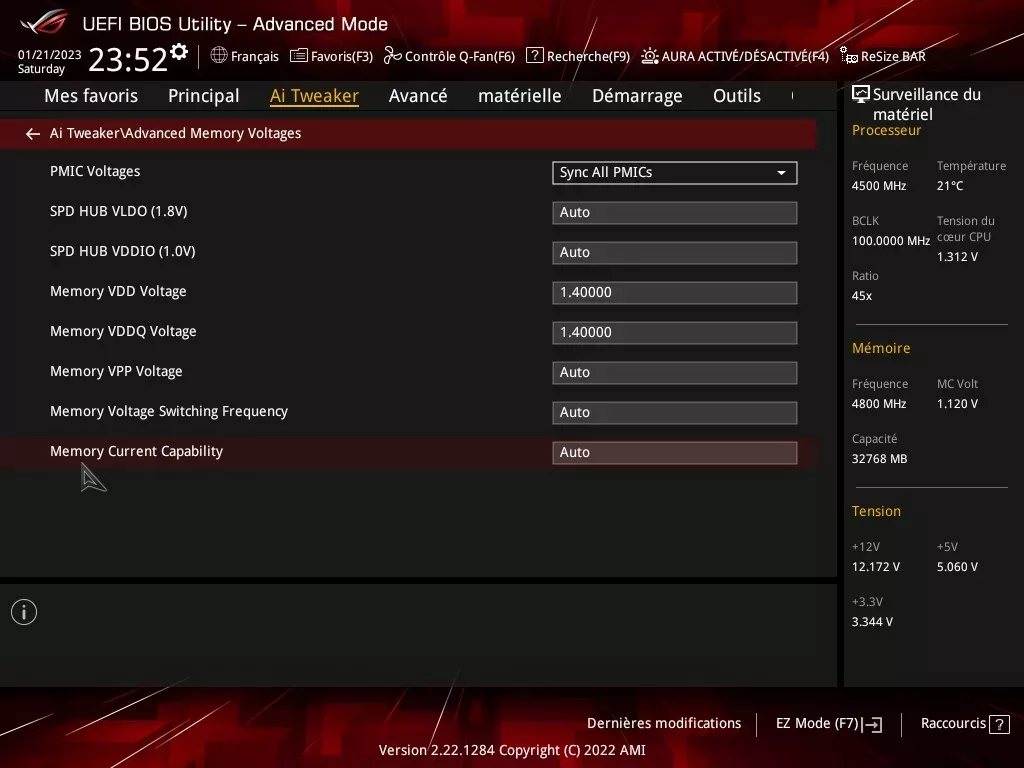1024x768 pixels.
Task: Open the Memory Current Capability selector
Action: (674, 452)
